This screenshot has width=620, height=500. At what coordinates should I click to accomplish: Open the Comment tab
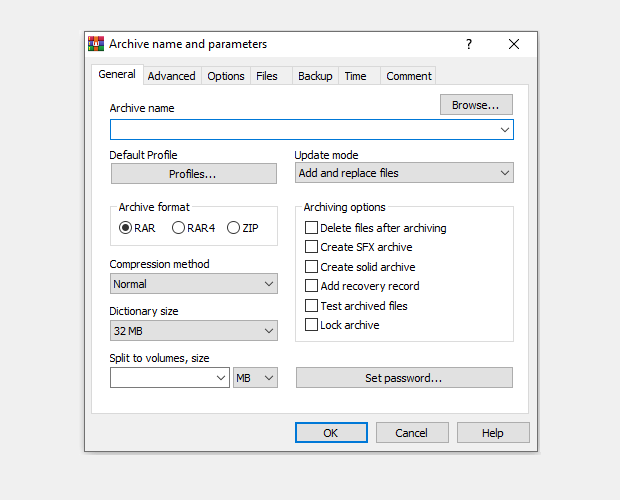tap(409, 76)
